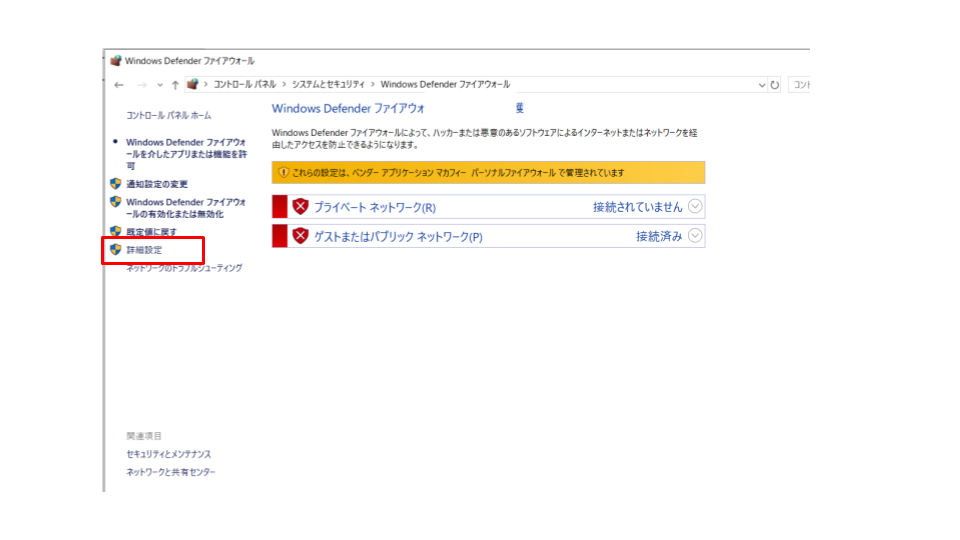Screen dimensions: 960x540
Task: Click 接続されていません status text
Action: pos(637,208)
